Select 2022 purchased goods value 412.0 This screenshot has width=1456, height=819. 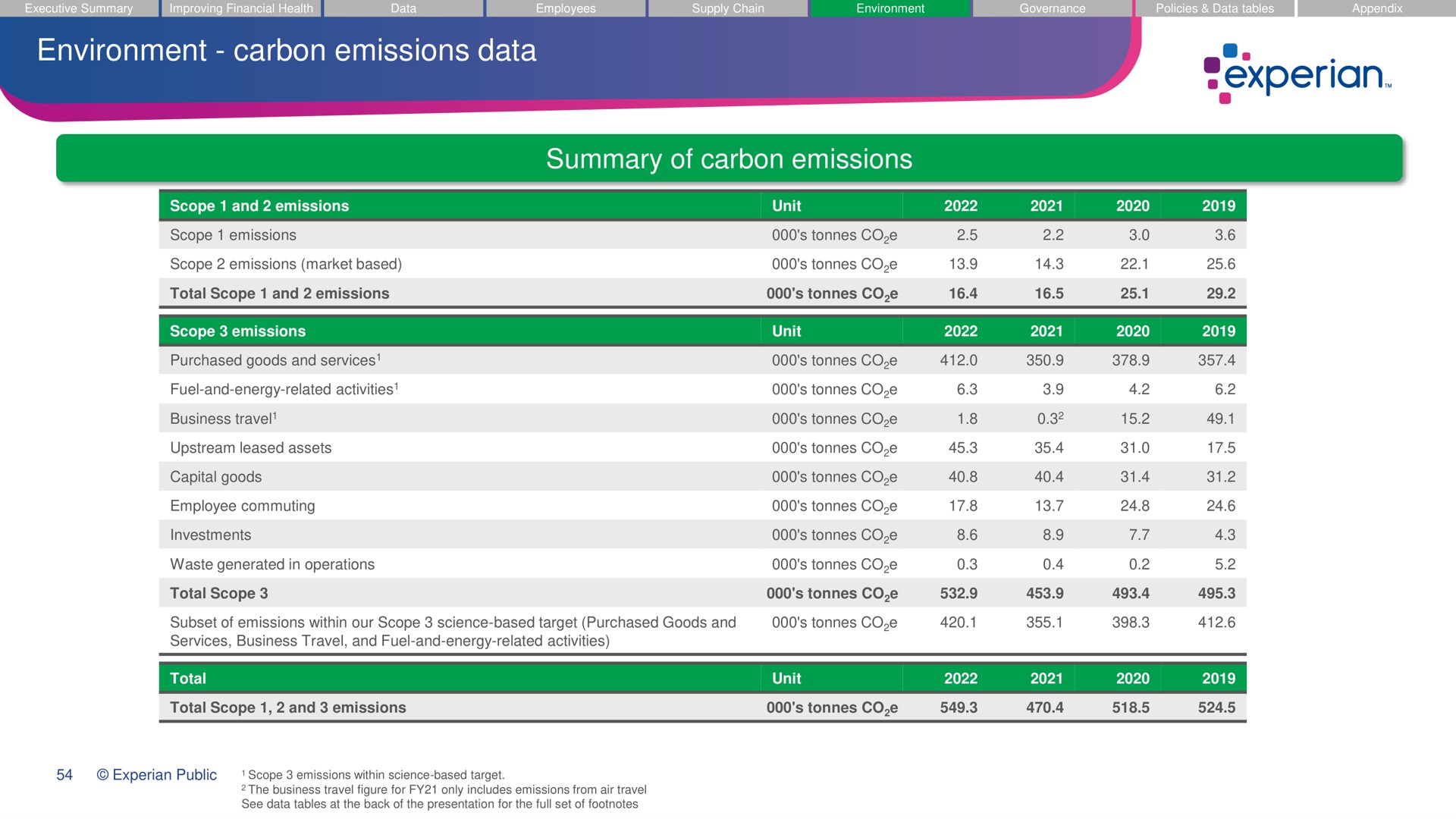pyautogui.click(x=959, y=360)
